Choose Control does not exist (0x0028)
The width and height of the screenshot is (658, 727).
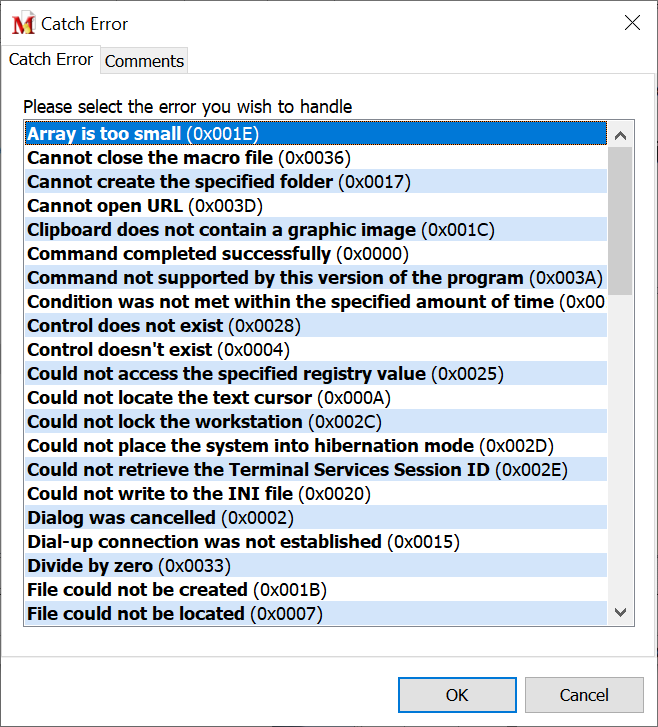[163, 325]
